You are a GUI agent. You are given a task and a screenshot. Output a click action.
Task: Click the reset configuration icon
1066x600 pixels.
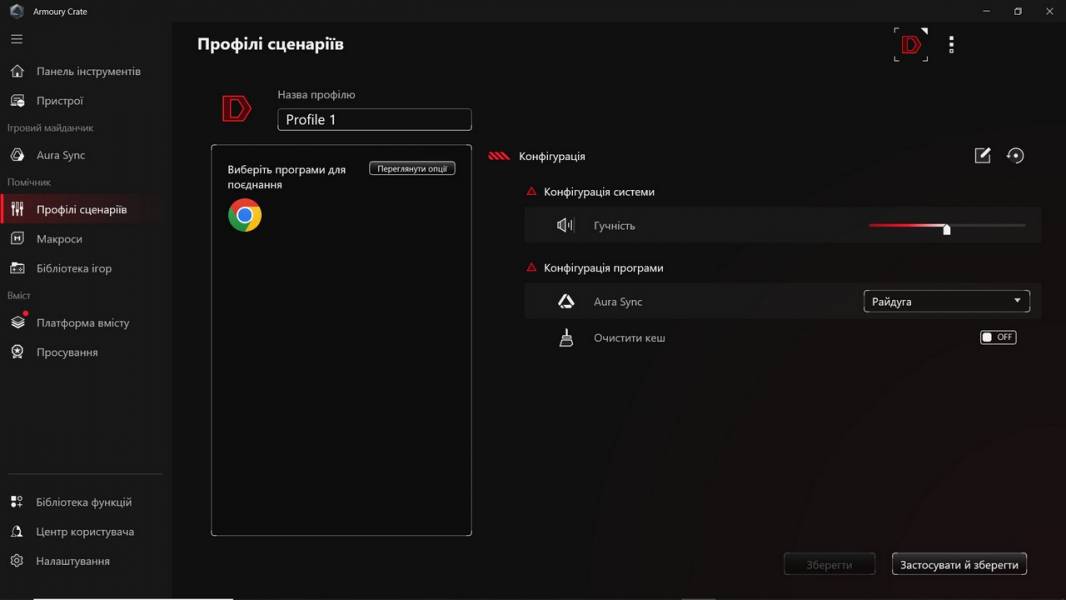coord(1015,156)
